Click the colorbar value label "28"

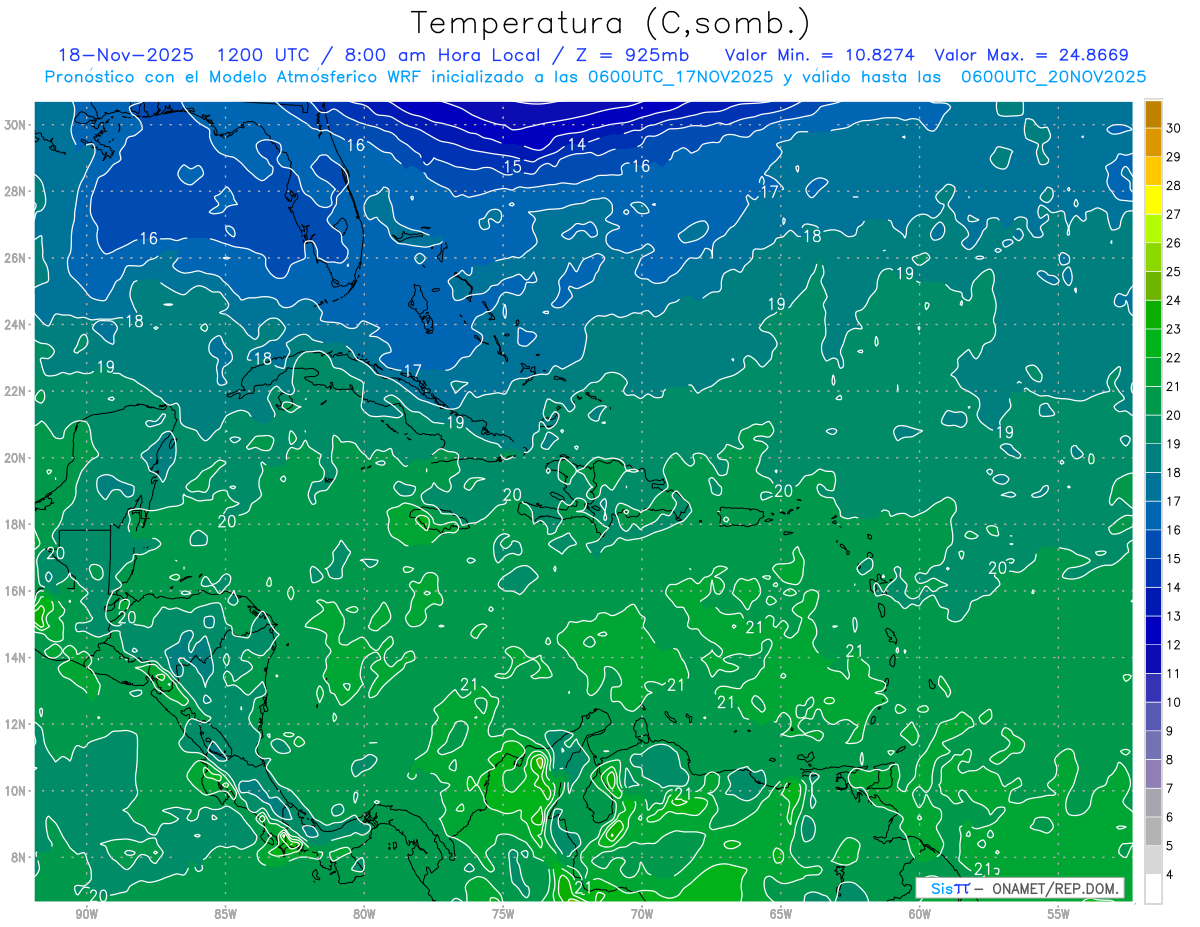coord(1174,185)
